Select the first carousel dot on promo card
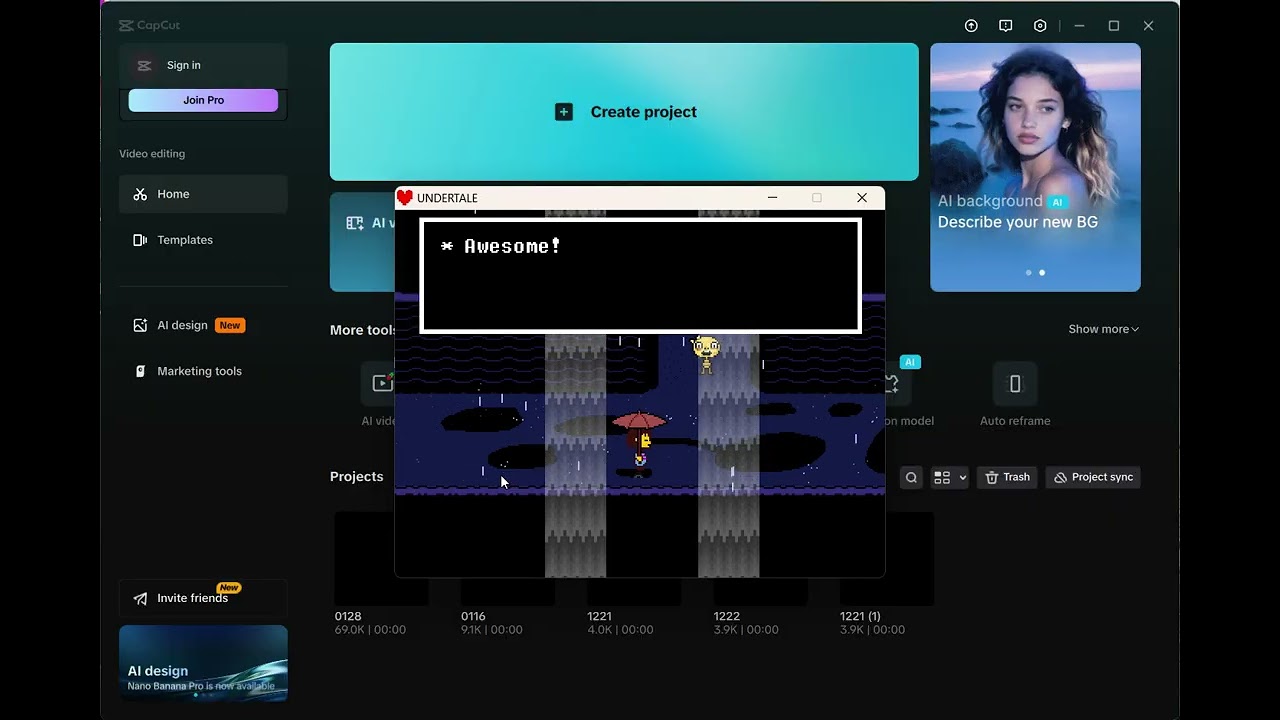 point(1028,272)
